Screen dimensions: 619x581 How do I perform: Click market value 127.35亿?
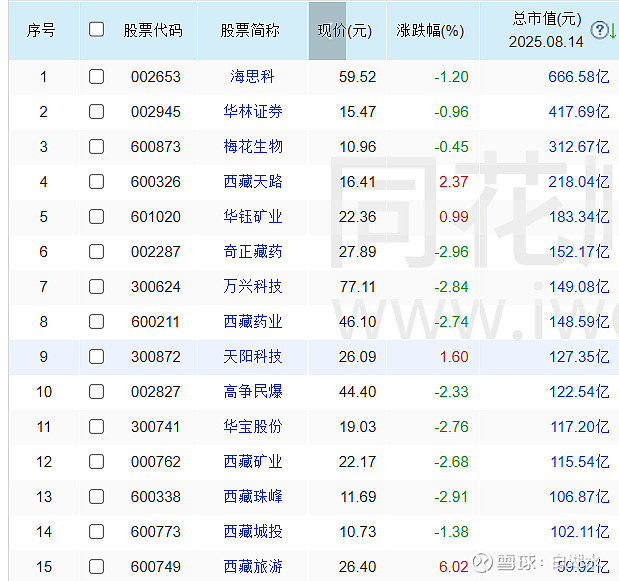coord(579,357)
